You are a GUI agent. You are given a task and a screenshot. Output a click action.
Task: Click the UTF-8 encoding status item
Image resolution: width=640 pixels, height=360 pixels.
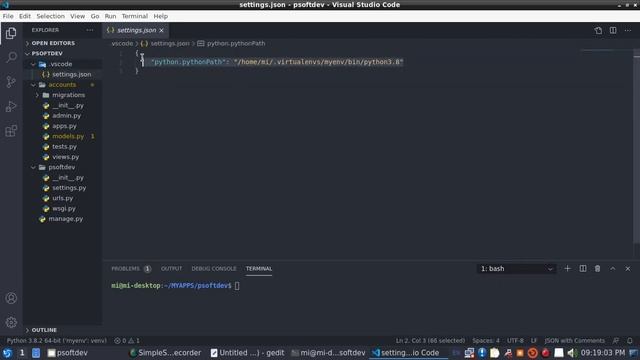[x=515, y=340]
